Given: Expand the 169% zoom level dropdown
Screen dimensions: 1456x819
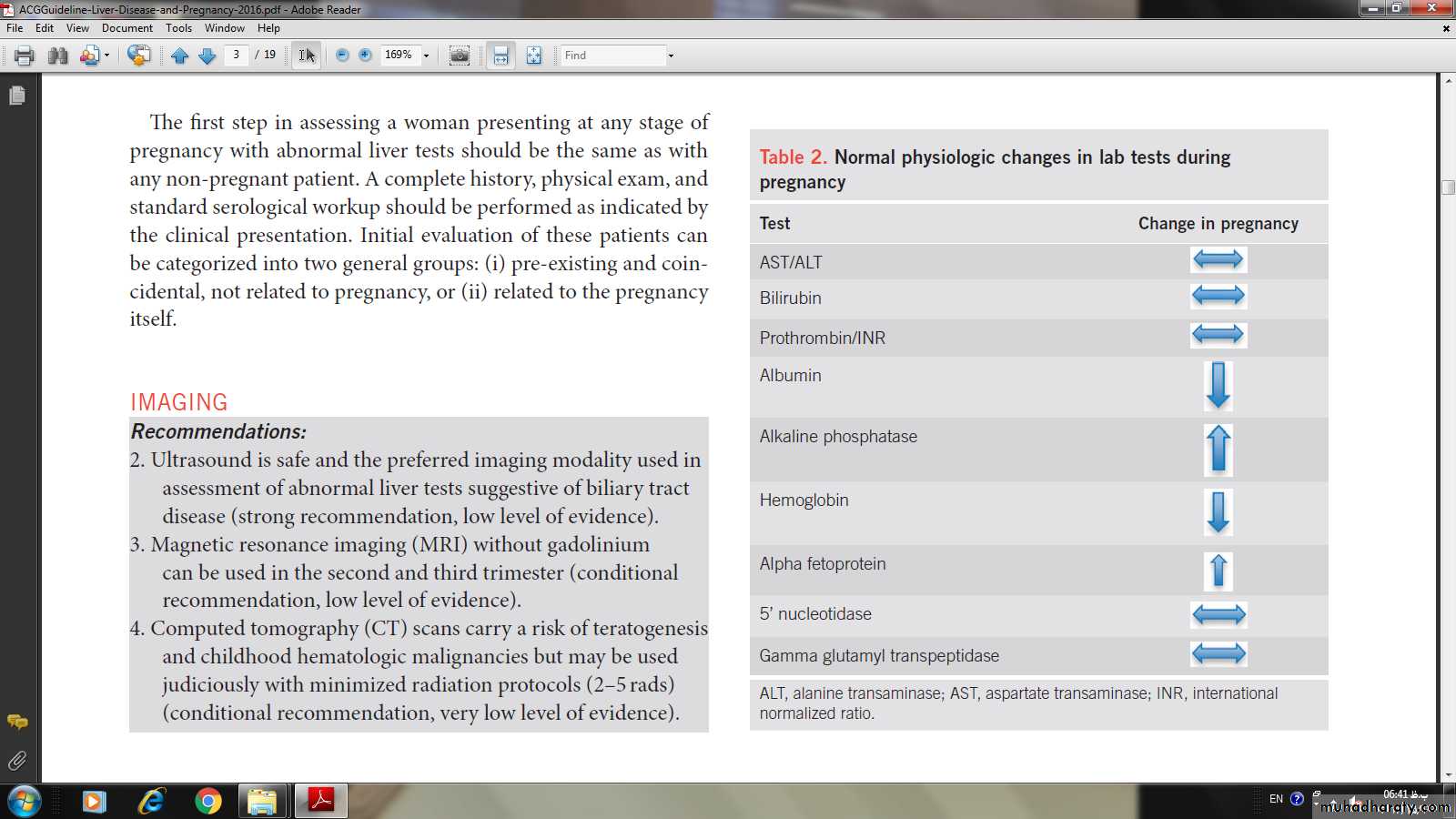Looking at the screenshot, I should tap(426, 56).
